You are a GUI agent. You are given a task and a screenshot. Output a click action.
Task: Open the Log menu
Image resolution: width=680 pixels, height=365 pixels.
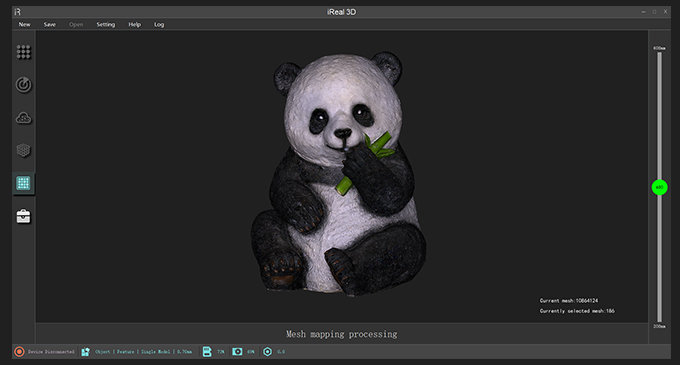coord(159,25)
